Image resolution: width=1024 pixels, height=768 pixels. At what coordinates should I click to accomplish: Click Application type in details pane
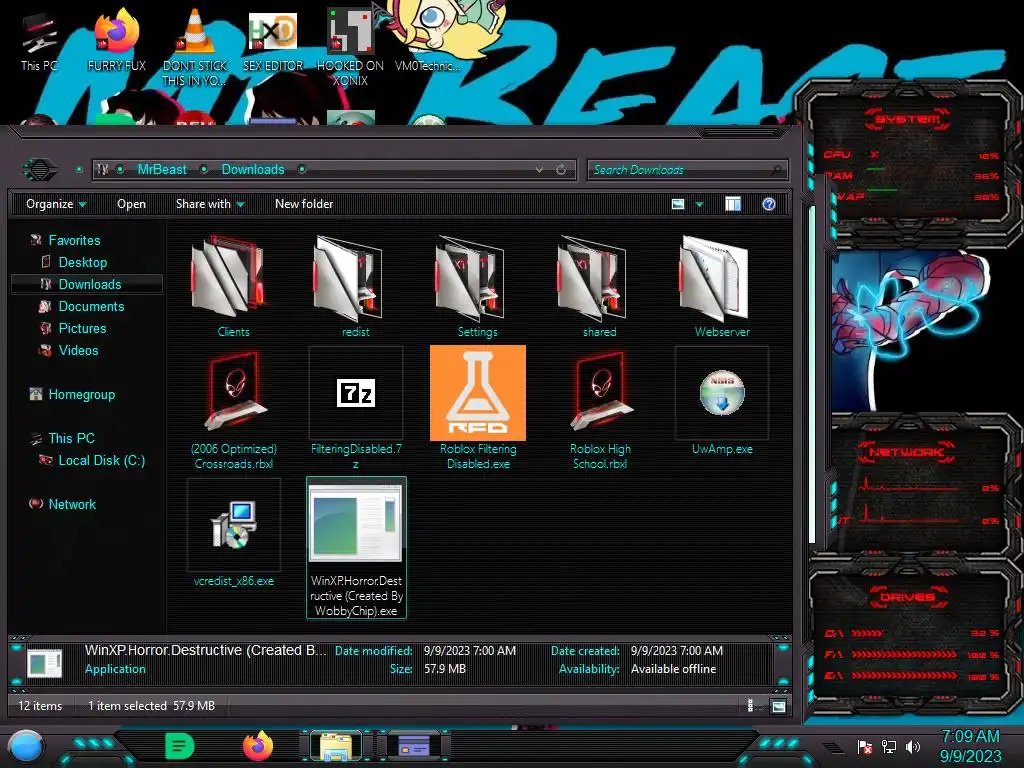[x=115, y=669]
